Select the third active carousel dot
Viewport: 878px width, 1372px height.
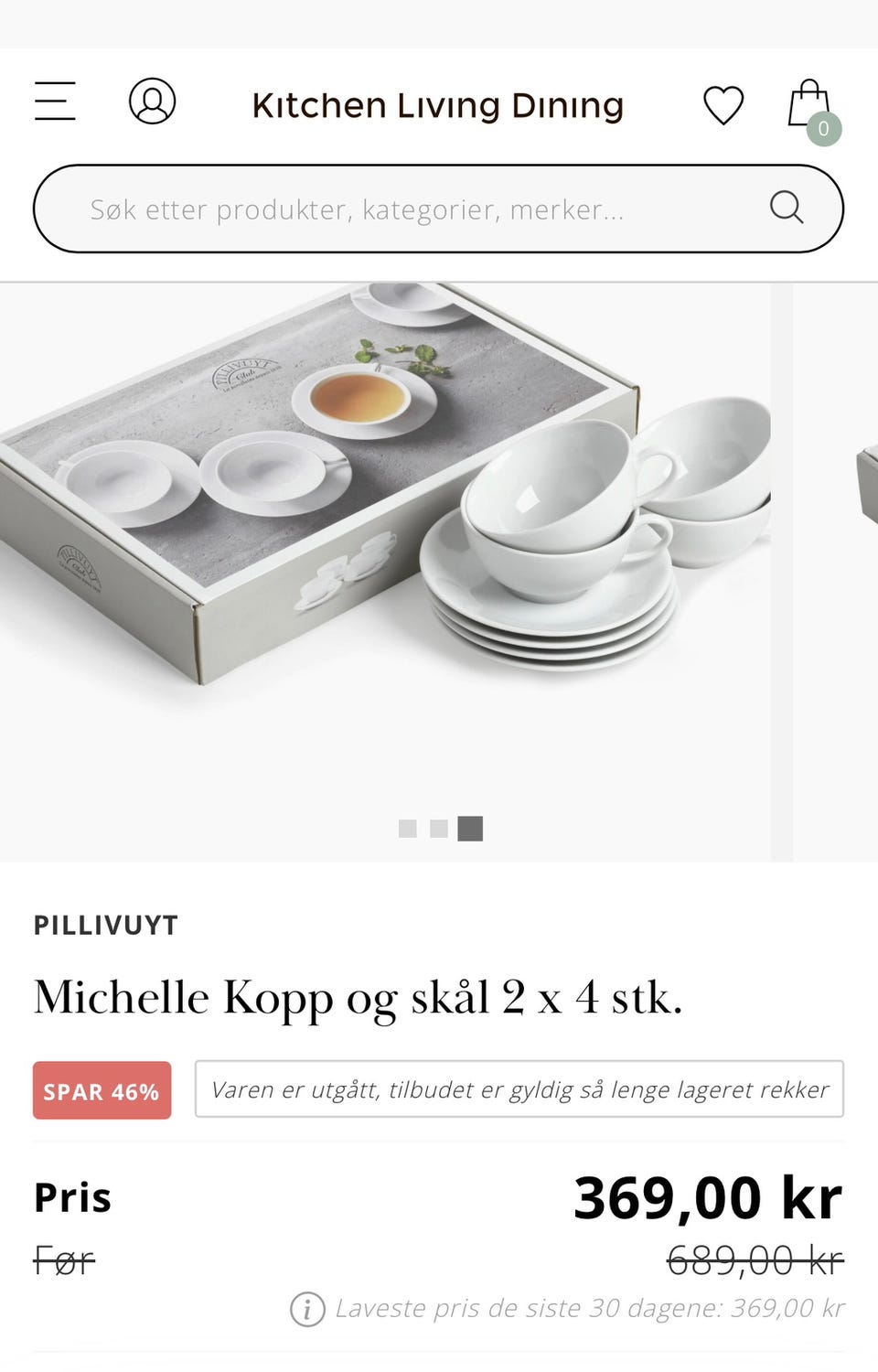pos(470,828)
